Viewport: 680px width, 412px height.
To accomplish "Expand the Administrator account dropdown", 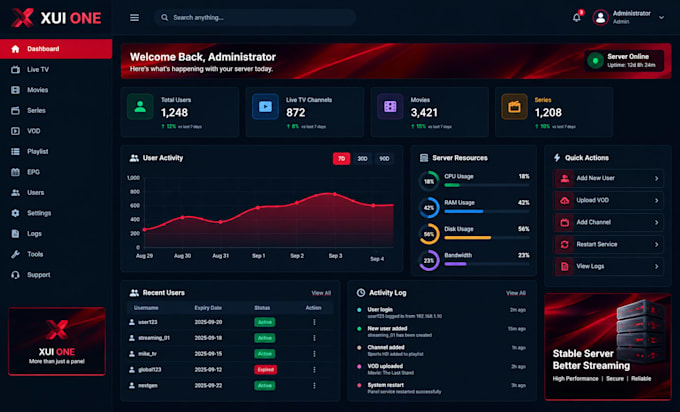I will point(661,18).
